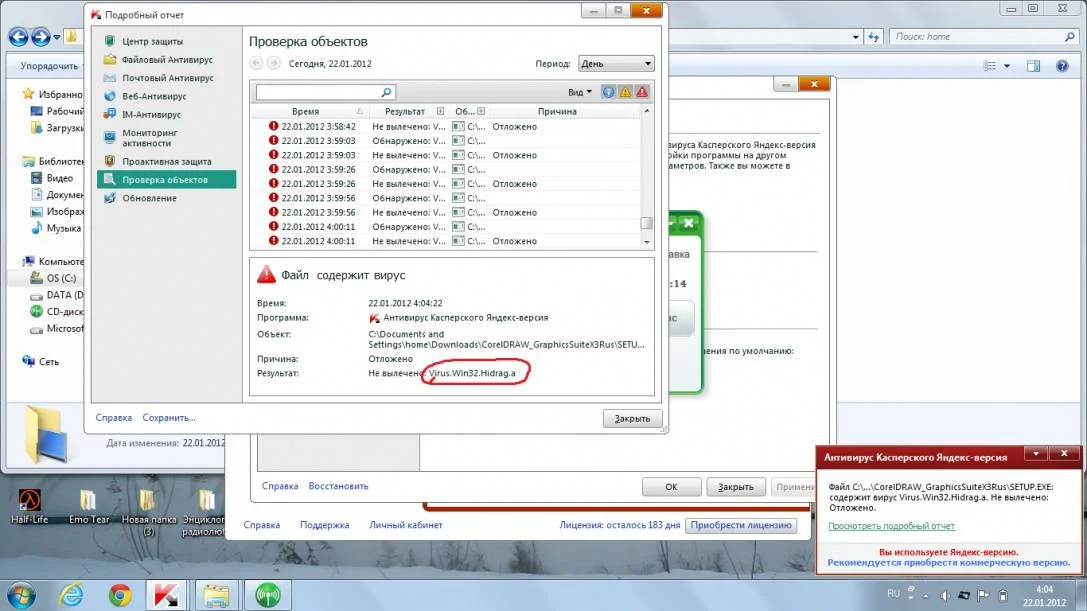Select Файловый Антивирус in sidebar
The image size is (1087, 611).
coord(166,60)
